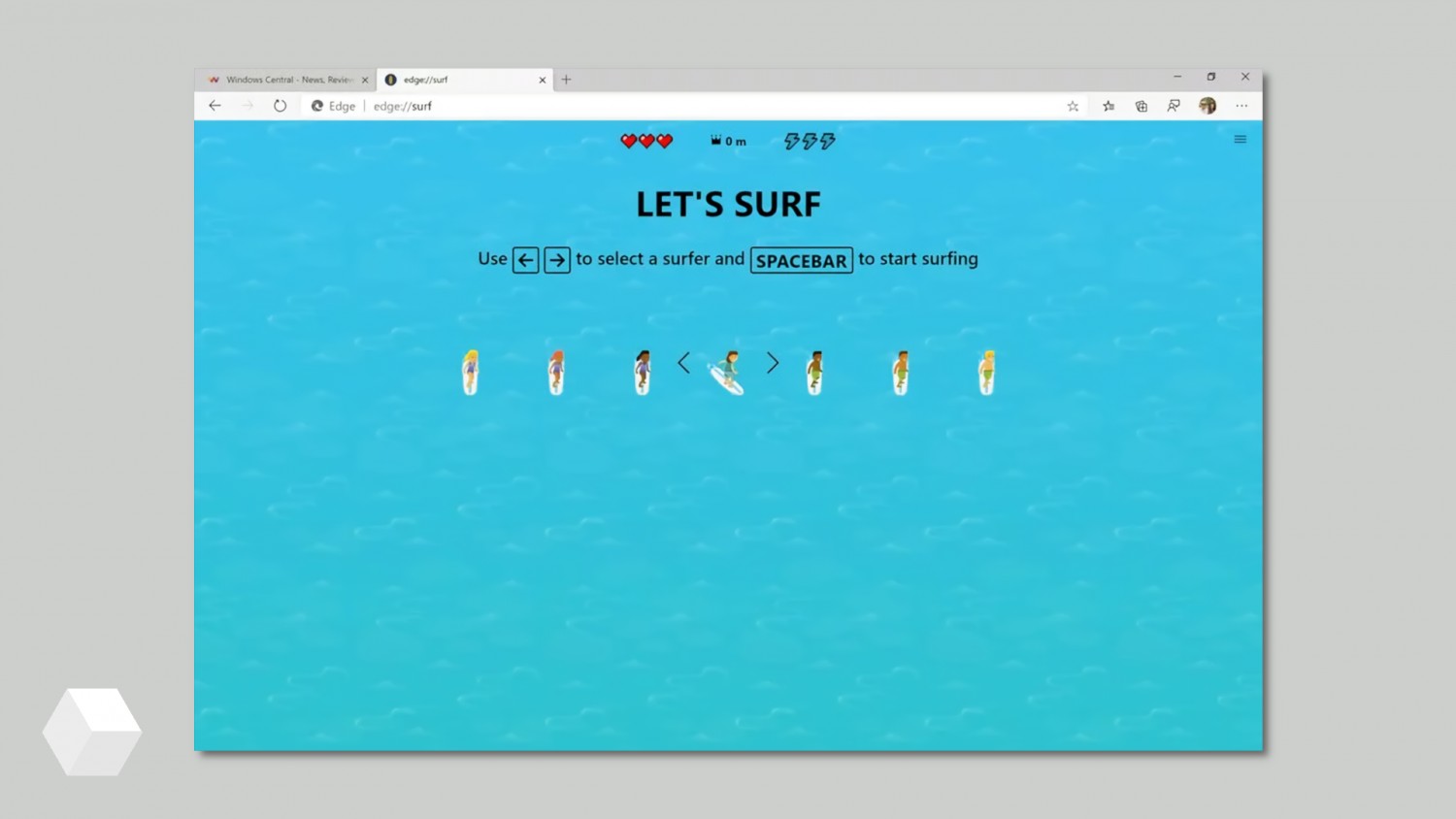Click the next surfer chevron arrow
This screenshot has height=819, width=1456.
772,363
